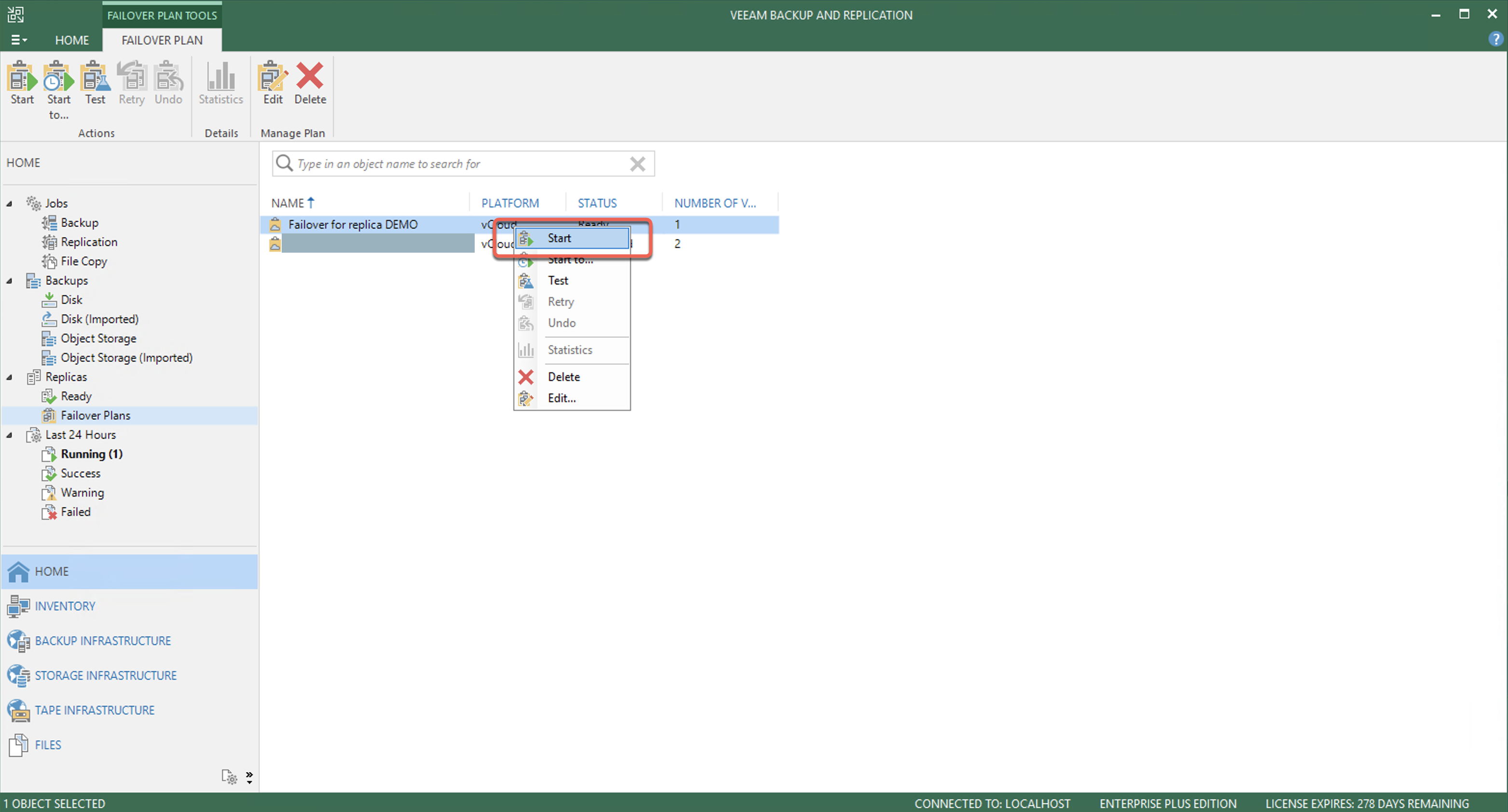1508x812 pixels.
Task: Select Delete from the context menu
Action: (563, 377)
